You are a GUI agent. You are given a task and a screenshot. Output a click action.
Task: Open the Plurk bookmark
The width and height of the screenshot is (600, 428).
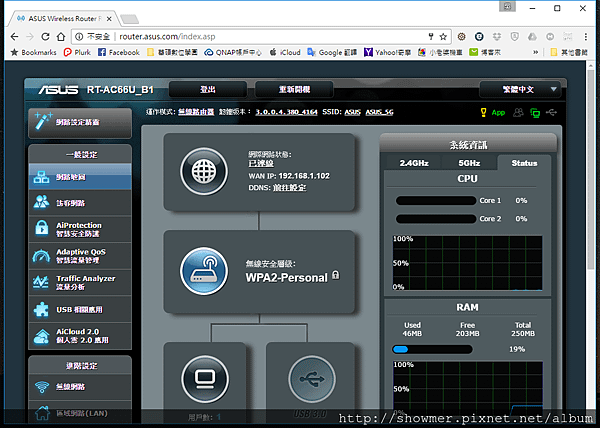pos(77,52)
